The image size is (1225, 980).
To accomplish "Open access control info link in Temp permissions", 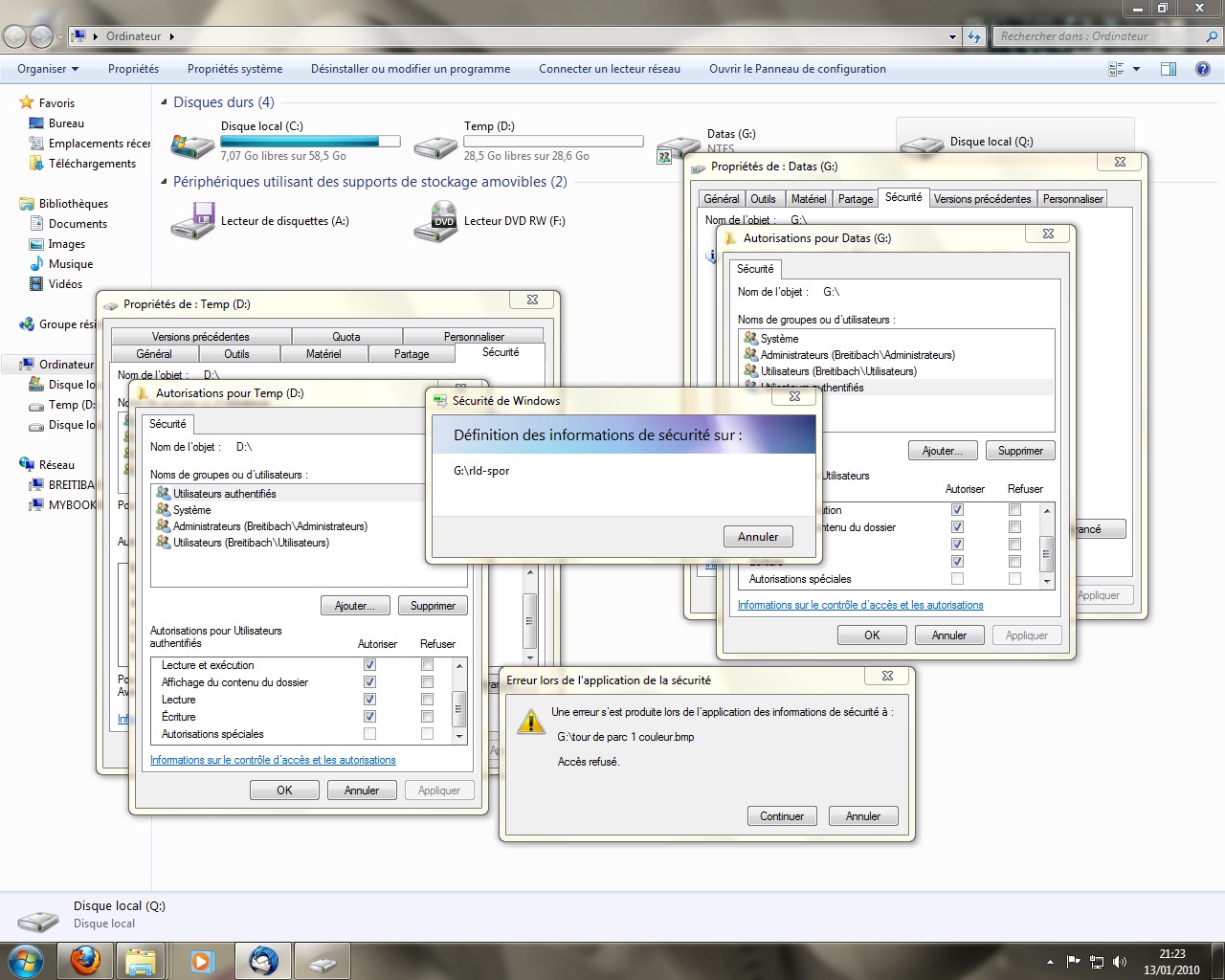I will [273, 760].
